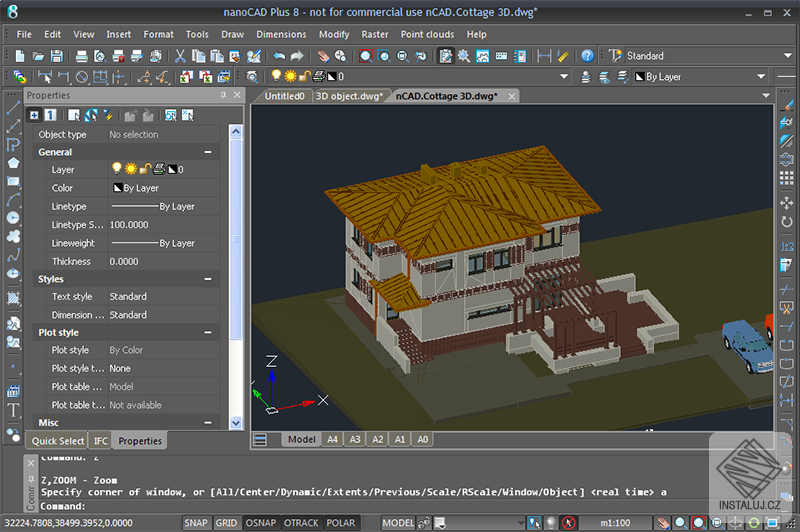Select the Rectangle tool in left toolbar
This screenshot has width=800, height=532.
point(13,182)
